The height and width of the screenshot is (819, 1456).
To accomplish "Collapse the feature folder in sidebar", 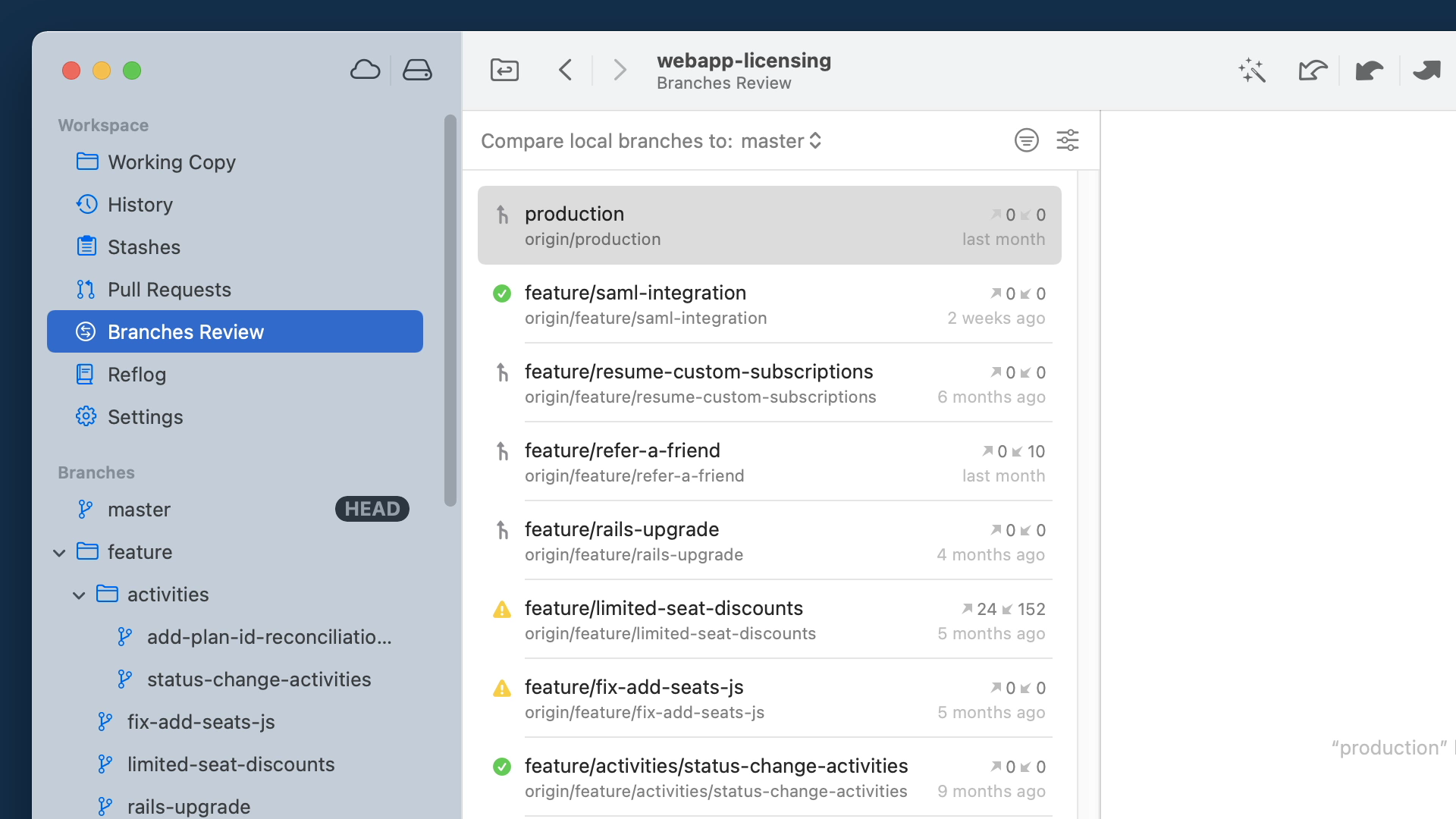I will pyautogui.click(x=59, y=553).
